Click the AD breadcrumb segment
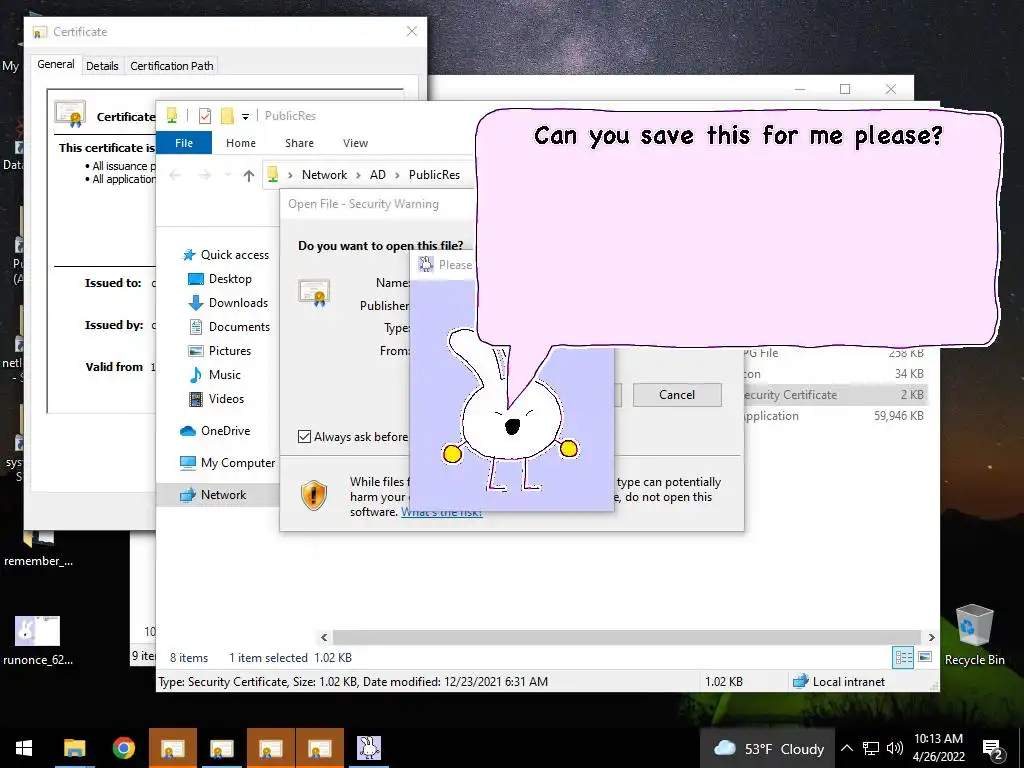This screenshot has height=768, width=1024. pyautogui.click(x=377, y=175)
